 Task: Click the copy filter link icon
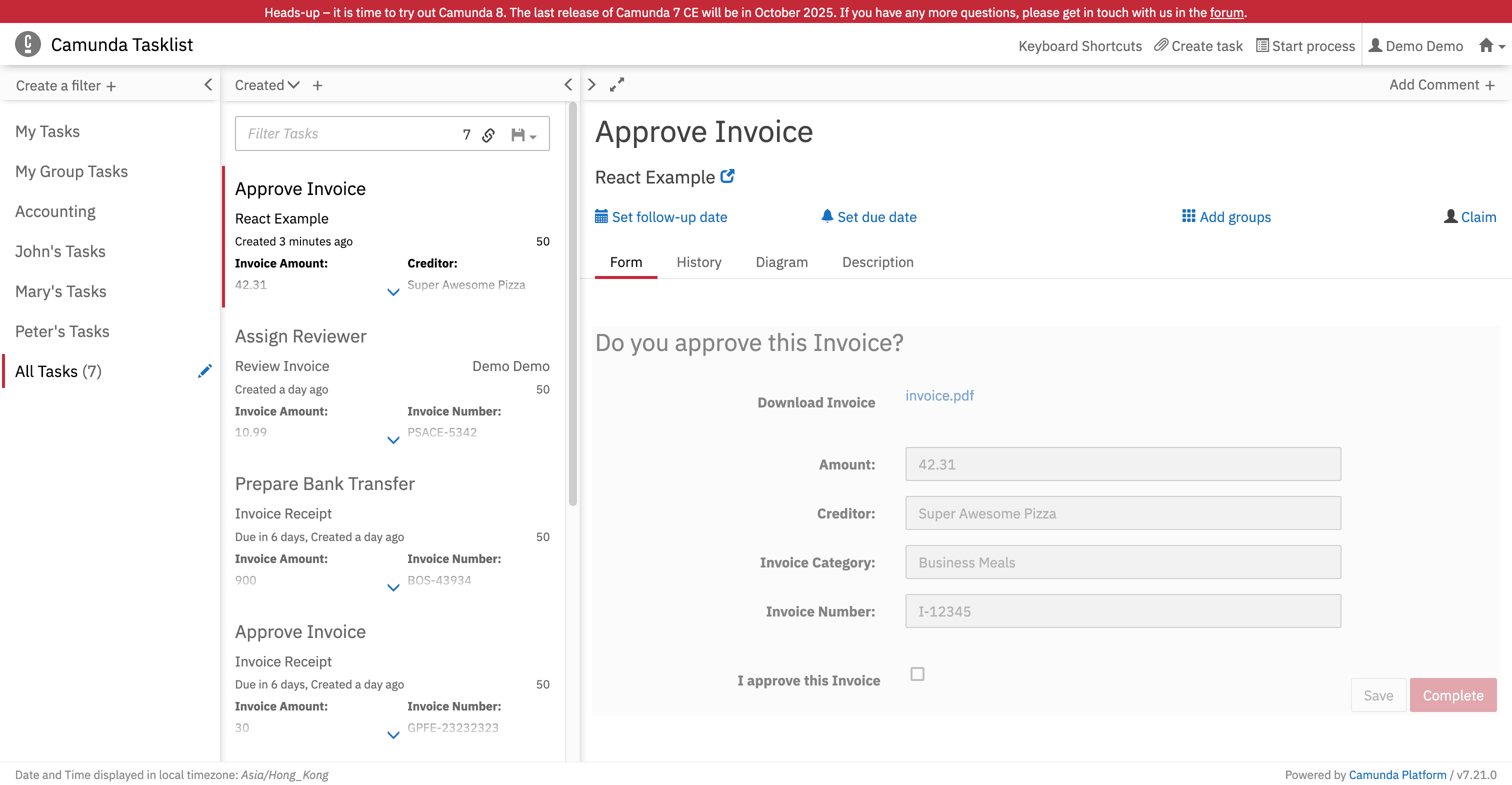coord(488,135)
